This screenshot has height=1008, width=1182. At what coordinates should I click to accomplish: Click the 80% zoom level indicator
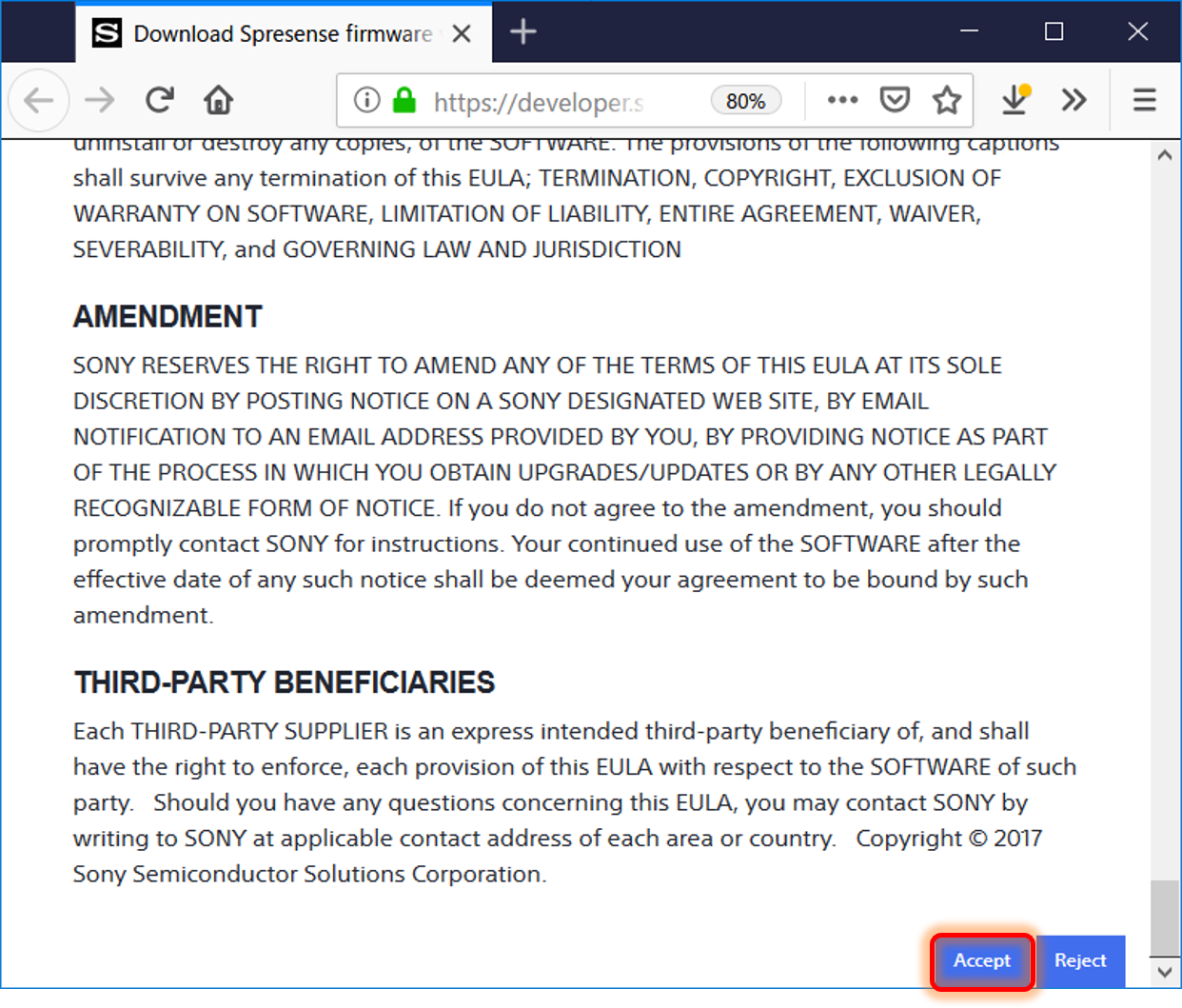click(745, 100)
